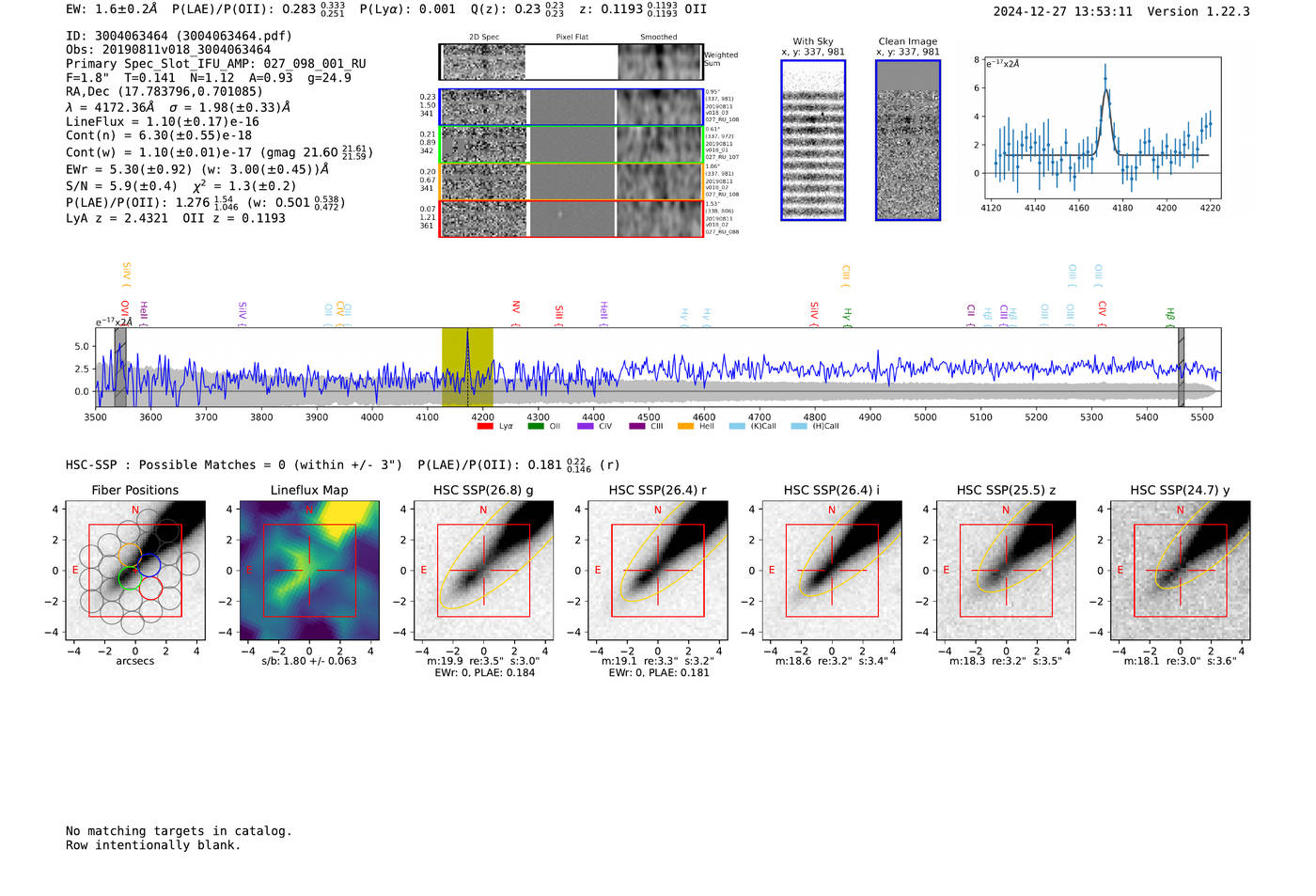Click the green Hγ line label
Screen dimensions: 1316x896
pyautogui.click(x=846, y=316)
